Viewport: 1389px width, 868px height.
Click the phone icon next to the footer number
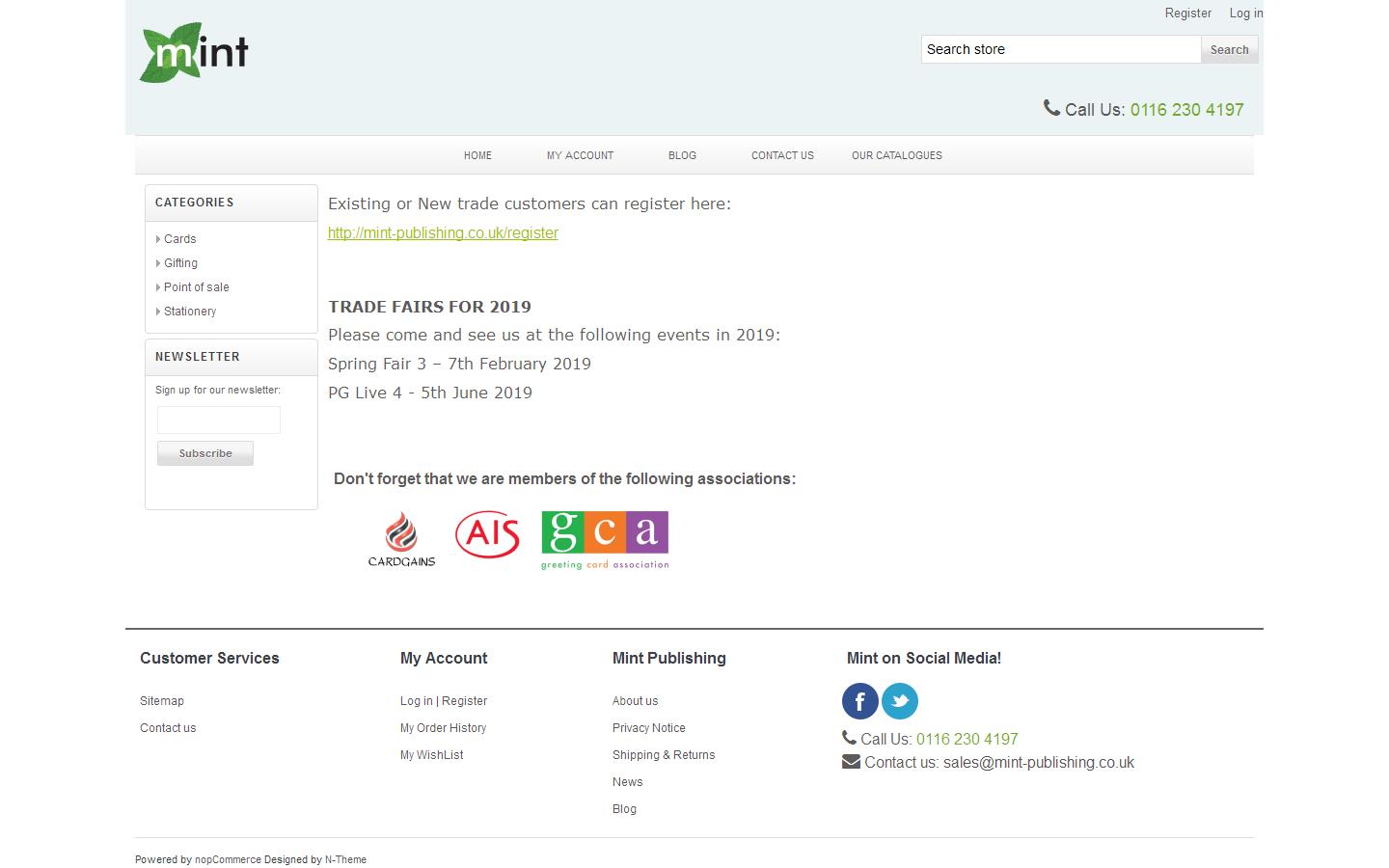click(x=849, y=737)
